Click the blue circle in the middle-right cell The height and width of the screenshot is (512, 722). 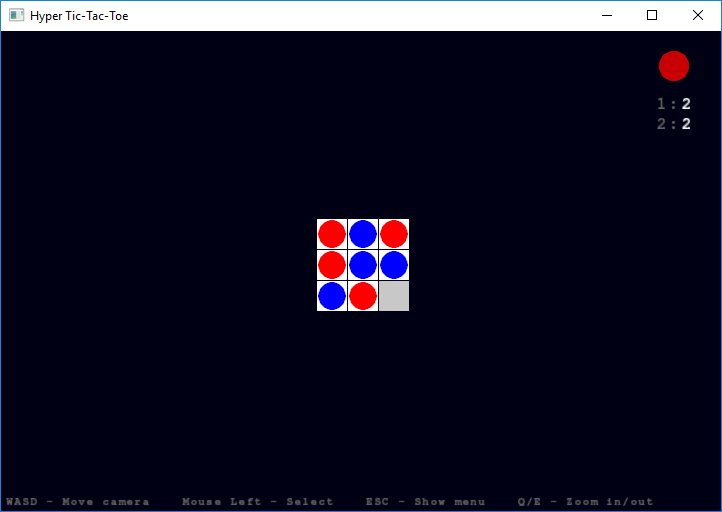394,265
